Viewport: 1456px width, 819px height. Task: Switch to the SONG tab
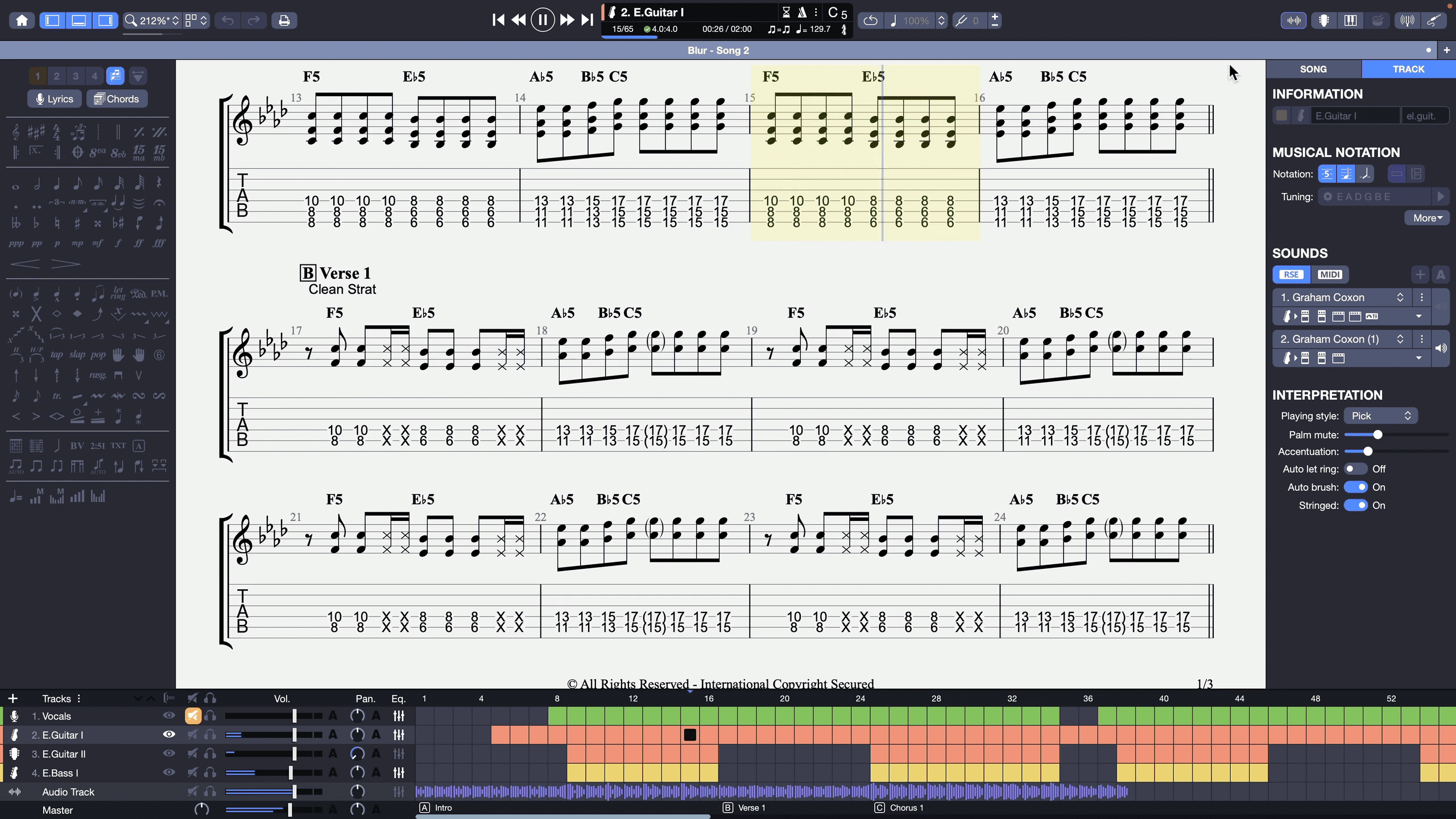(x=1313, y=69)
